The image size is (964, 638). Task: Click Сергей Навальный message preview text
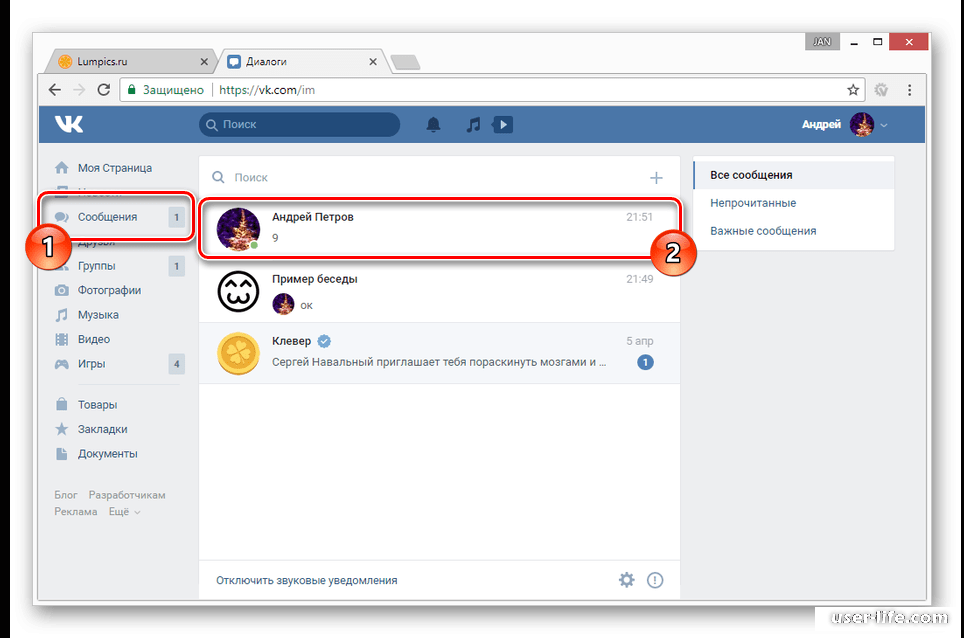pyautogui.click(x=439, y=362)
